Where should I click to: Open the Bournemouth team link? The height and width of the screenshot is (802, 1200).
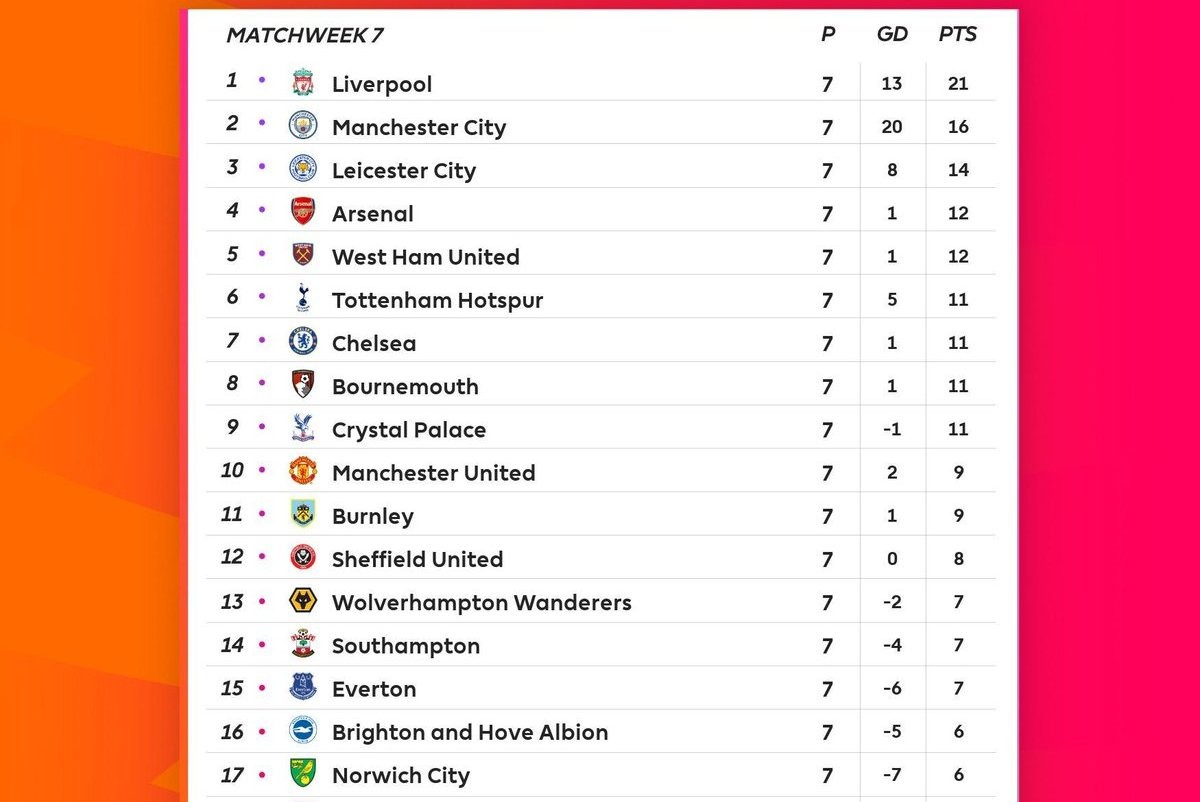405,386
